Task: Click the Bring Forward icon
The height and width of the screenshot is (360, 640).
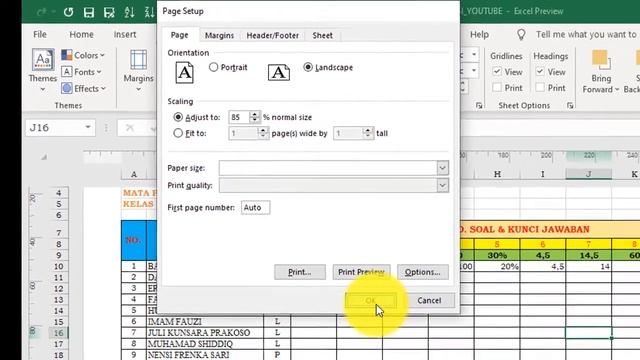Action: click(601, 60)
